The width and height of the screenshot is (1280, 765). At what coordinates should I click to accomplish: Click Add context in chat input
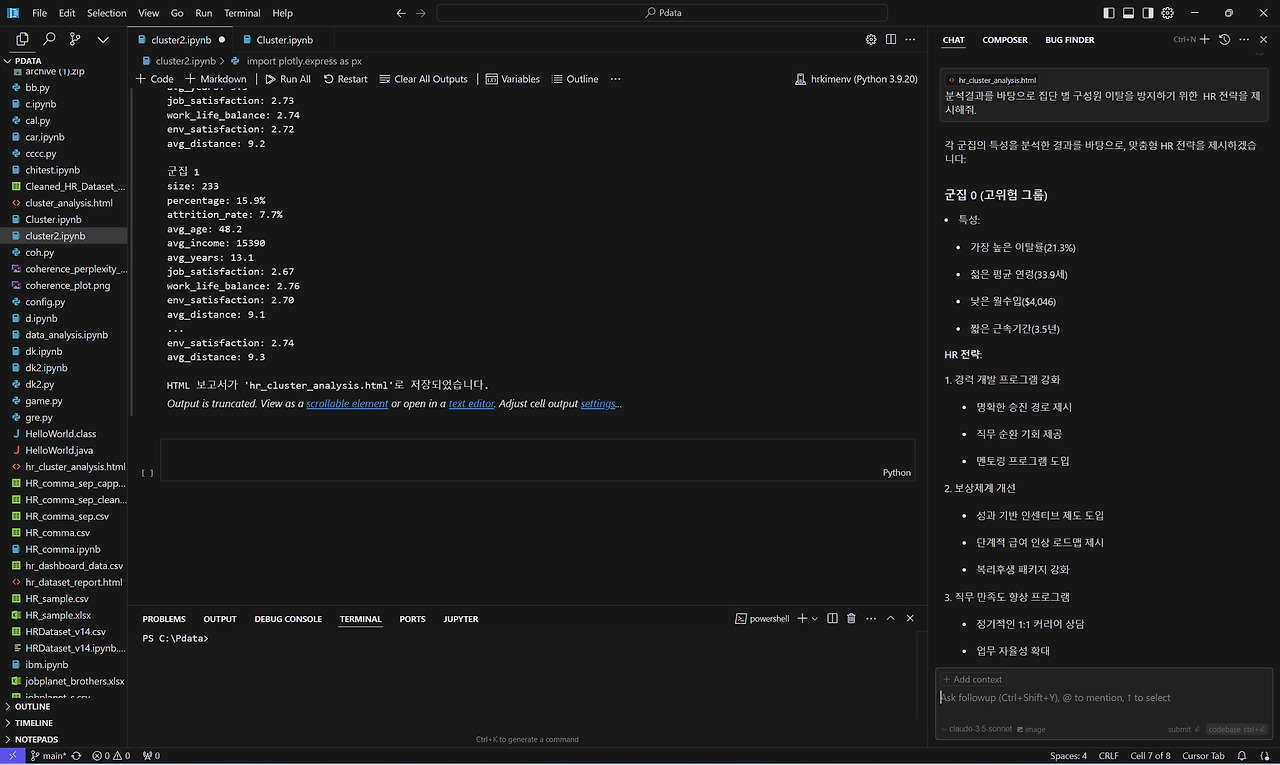(973, 679)
